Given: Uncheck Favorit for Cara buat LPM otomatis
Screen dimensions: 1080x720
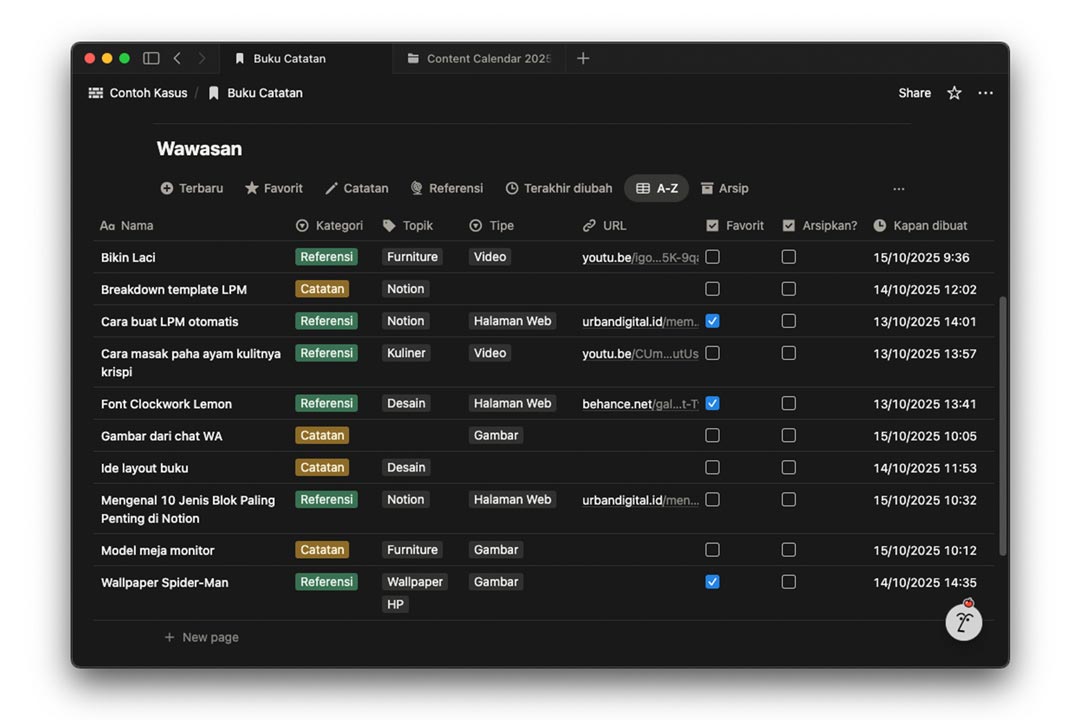Looking at the screenshot, I should coord(712,321).
